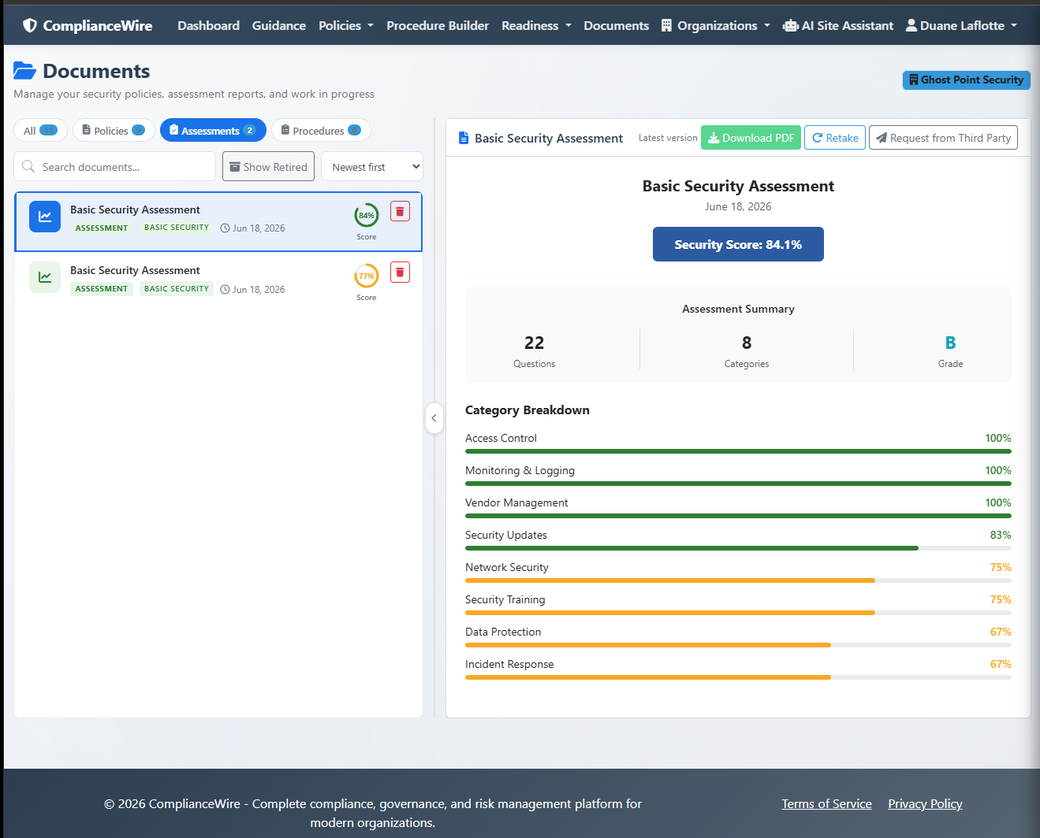Viewport: 1040px width, 838px height.
Task: Collapse the document list panel chevron
Action: (434, 418)
